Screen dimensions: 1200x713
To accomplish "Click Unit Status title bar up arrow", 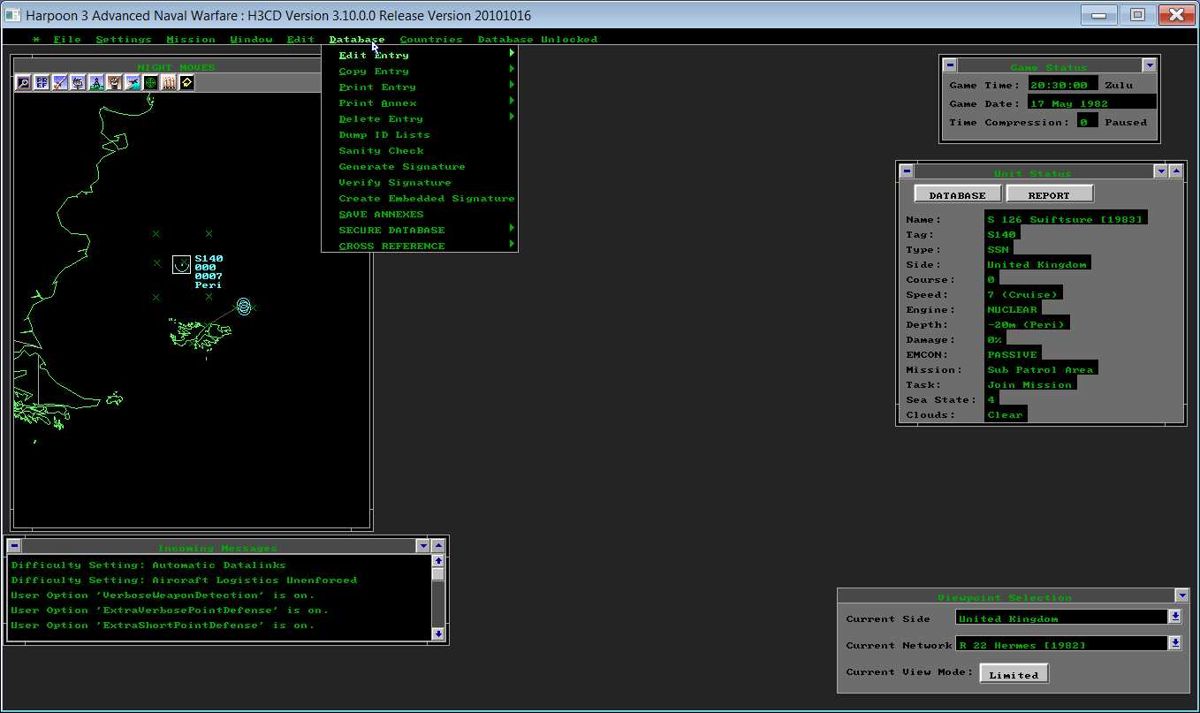I will tap(1176, 171).
